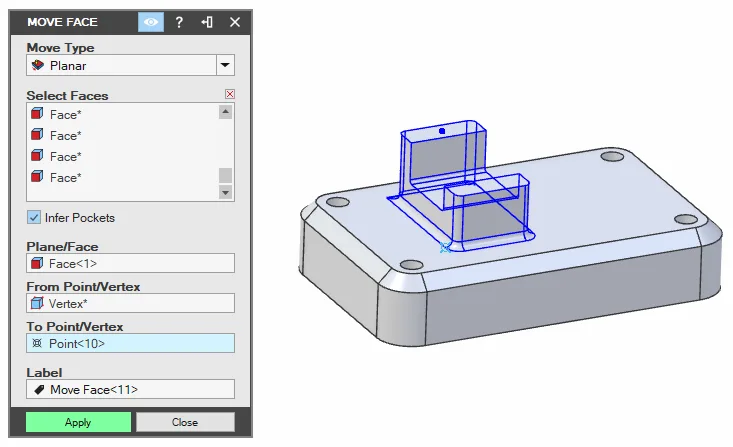
Task: Click scroll down arrow in faces list
Action: coord(225,192)
